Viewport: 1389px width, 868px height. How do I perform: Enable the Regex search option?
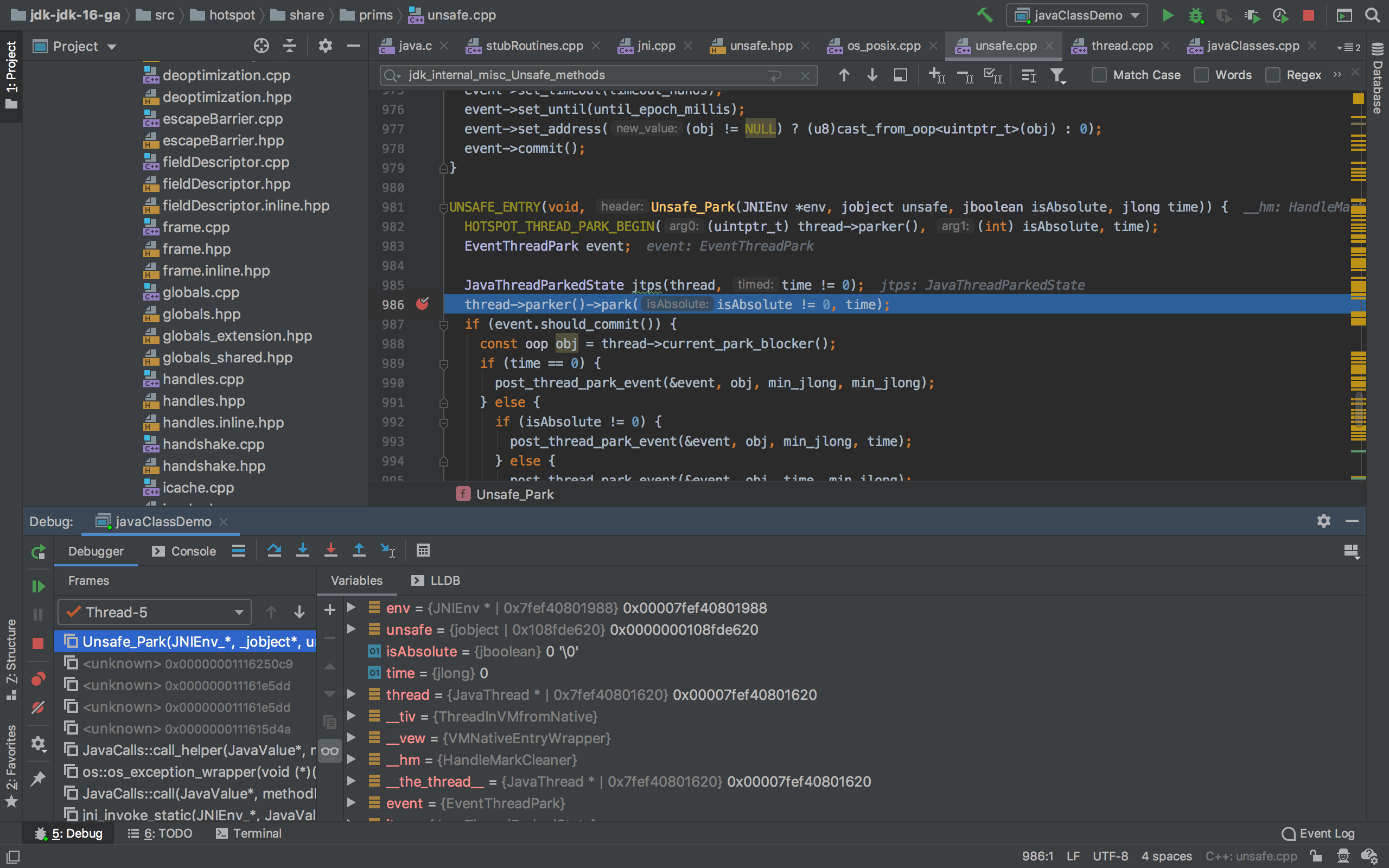[1272, 75]
